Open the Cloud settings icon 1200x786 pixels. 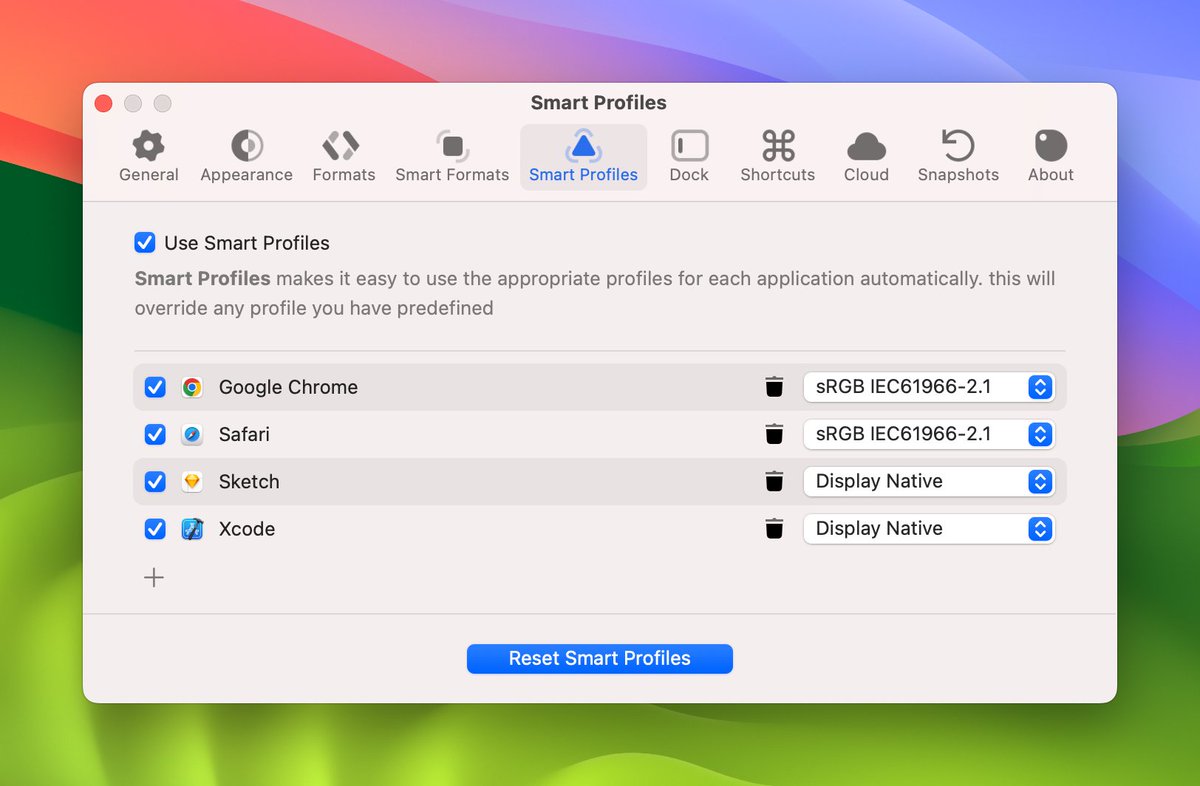[x=865, y=146]
